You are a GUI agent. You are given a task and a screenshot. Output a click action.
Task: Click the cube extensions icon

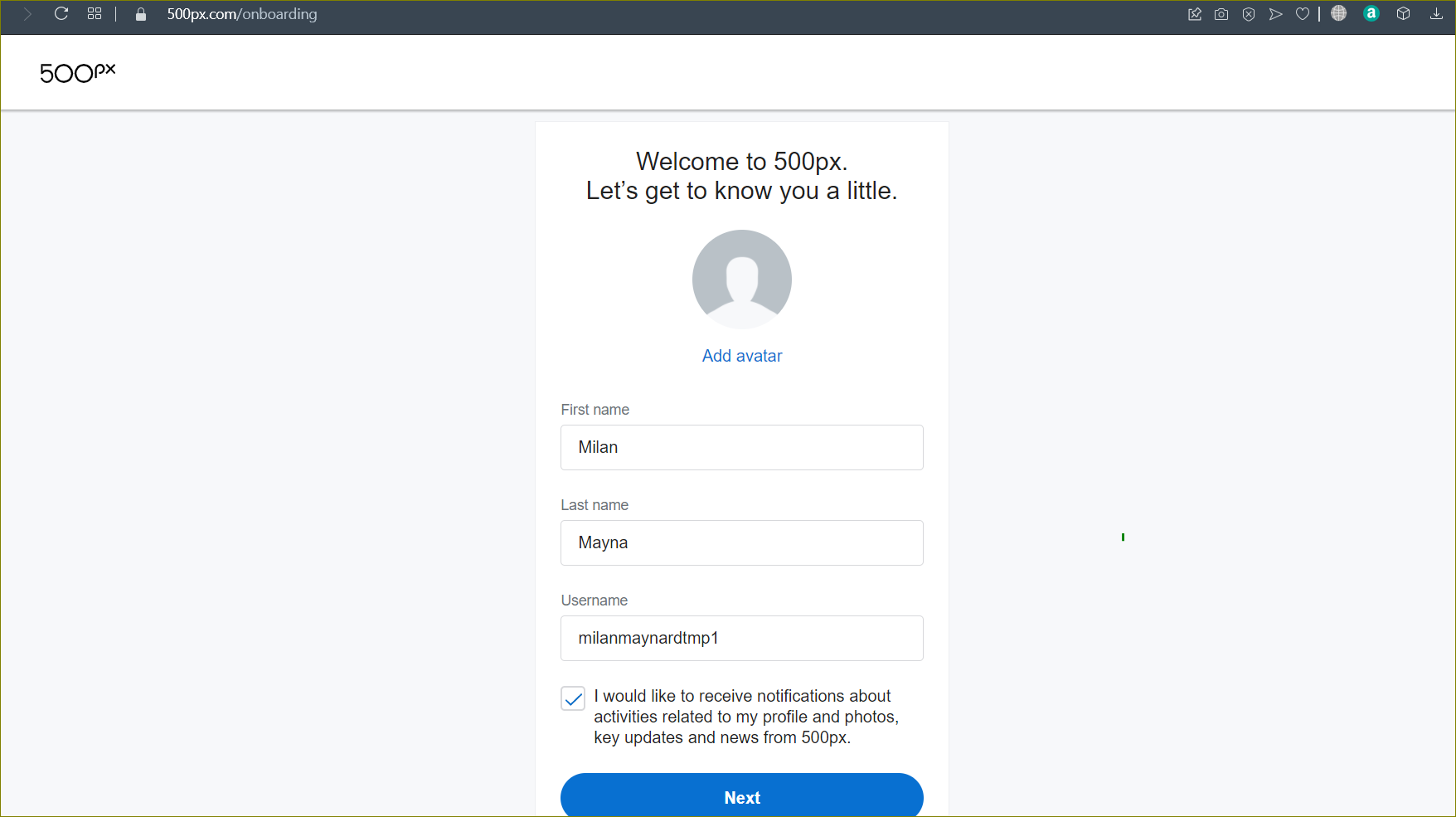pyautogui.click(x=1404, y=13)
